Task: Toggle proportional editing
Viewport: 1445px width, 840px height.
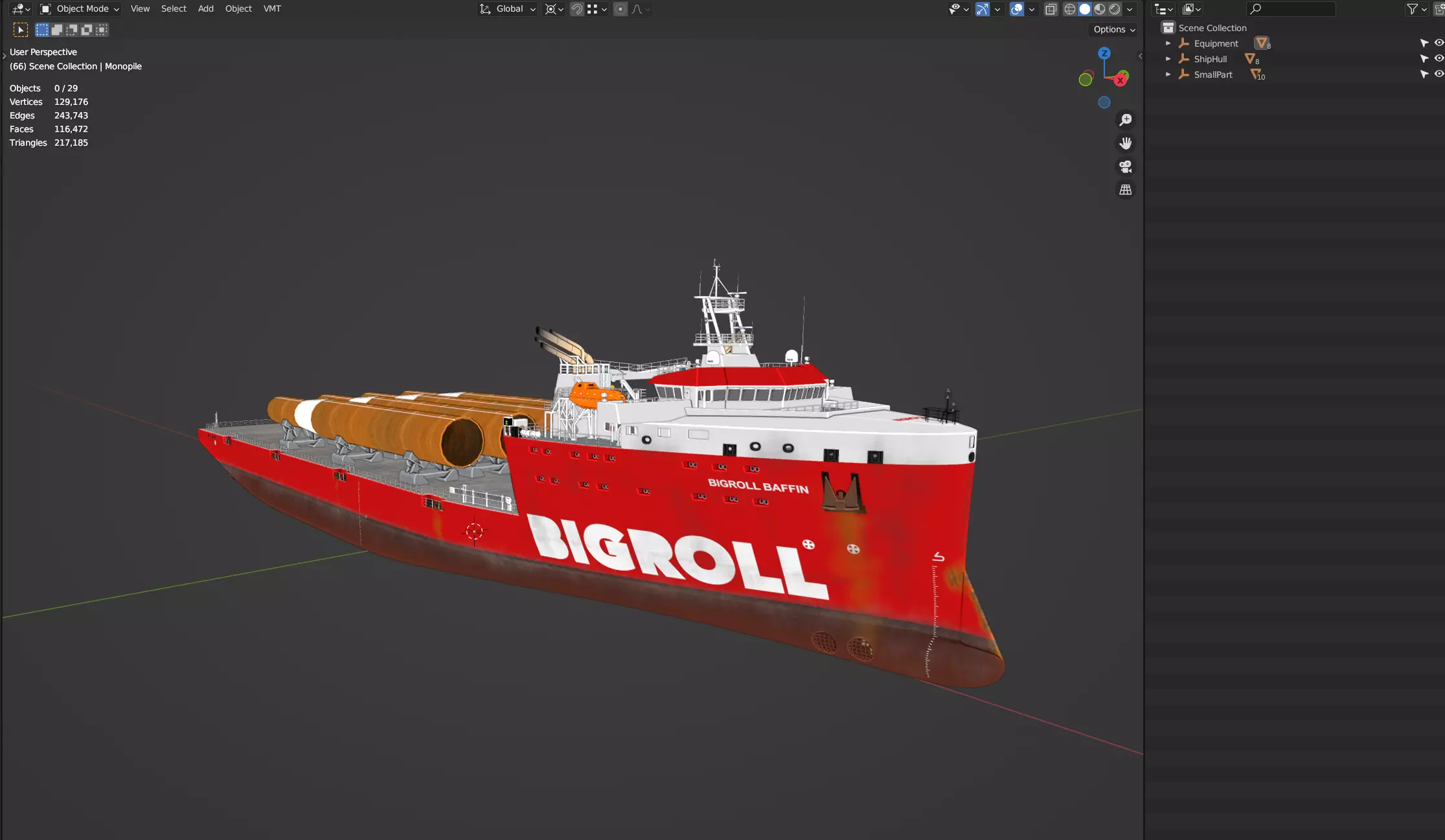Action: 620,9
